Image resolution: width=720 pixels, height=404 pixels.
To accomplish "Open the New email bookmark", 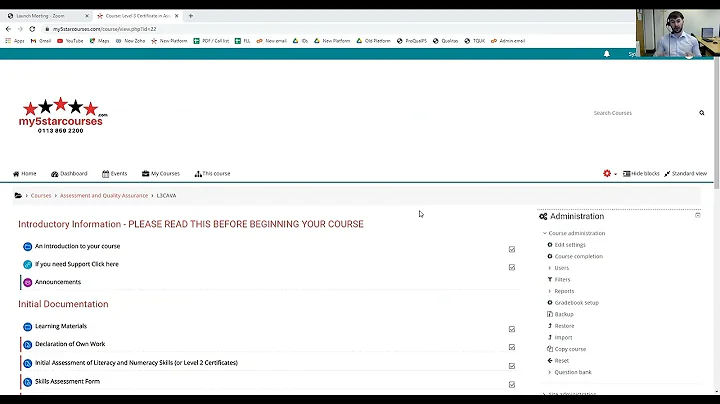I will tap(271, 41).
